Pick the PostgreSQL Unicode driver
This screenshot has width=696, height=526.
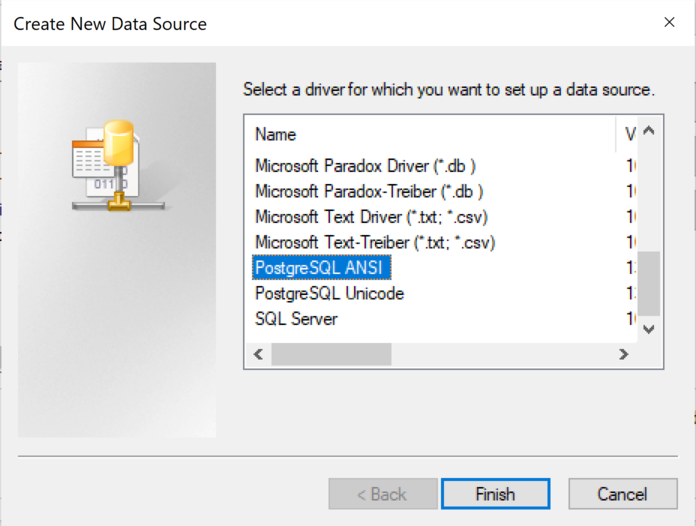pyautogui.click(x=329, y=294)
